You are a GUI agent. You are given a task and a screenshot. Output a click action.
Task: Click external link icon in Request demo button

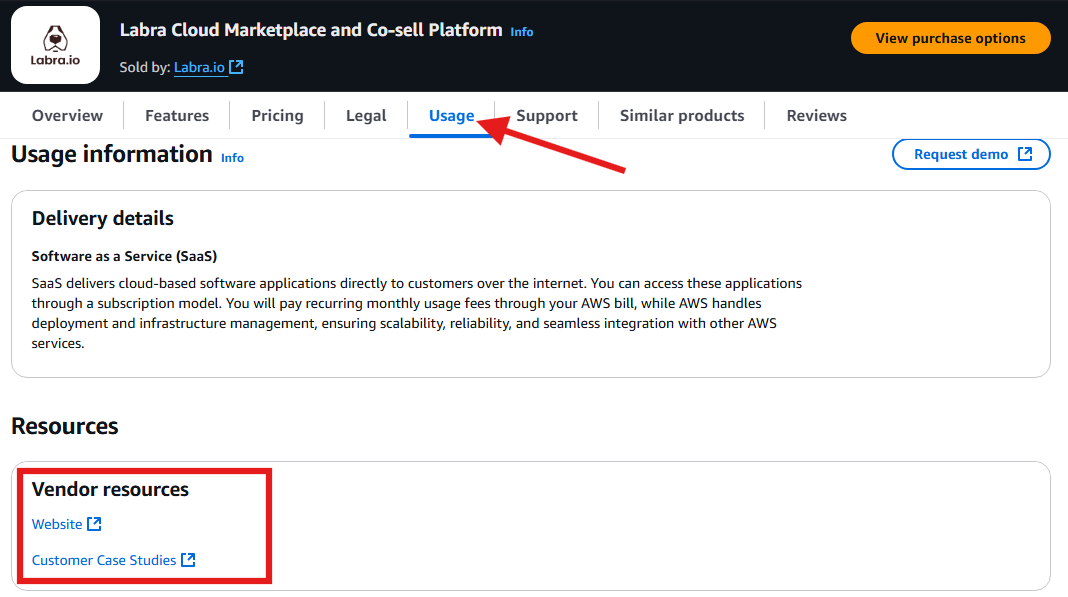coord(1025,154)
